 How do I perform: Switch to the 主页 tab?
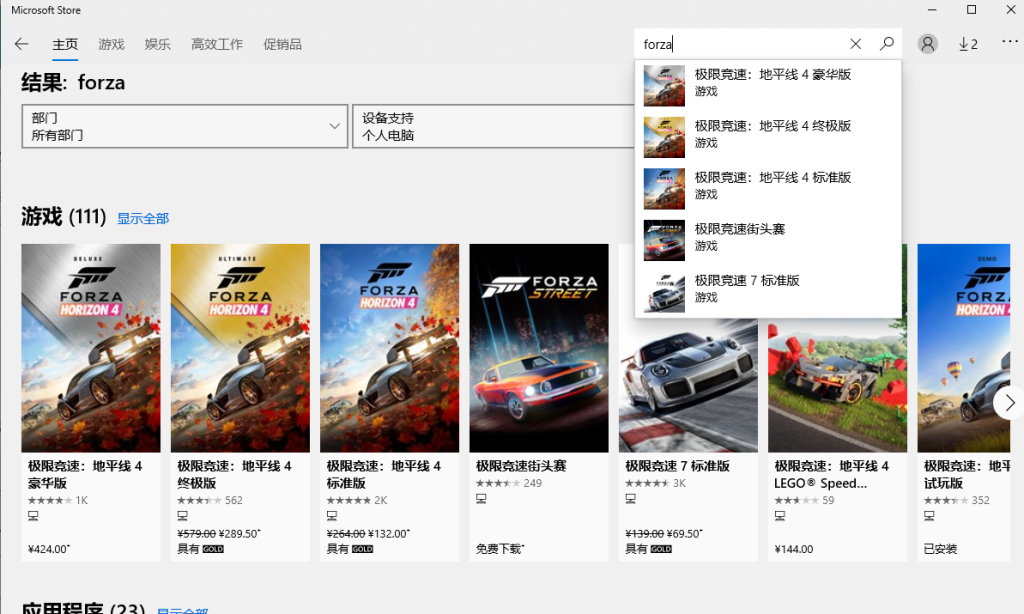point(65,44)
